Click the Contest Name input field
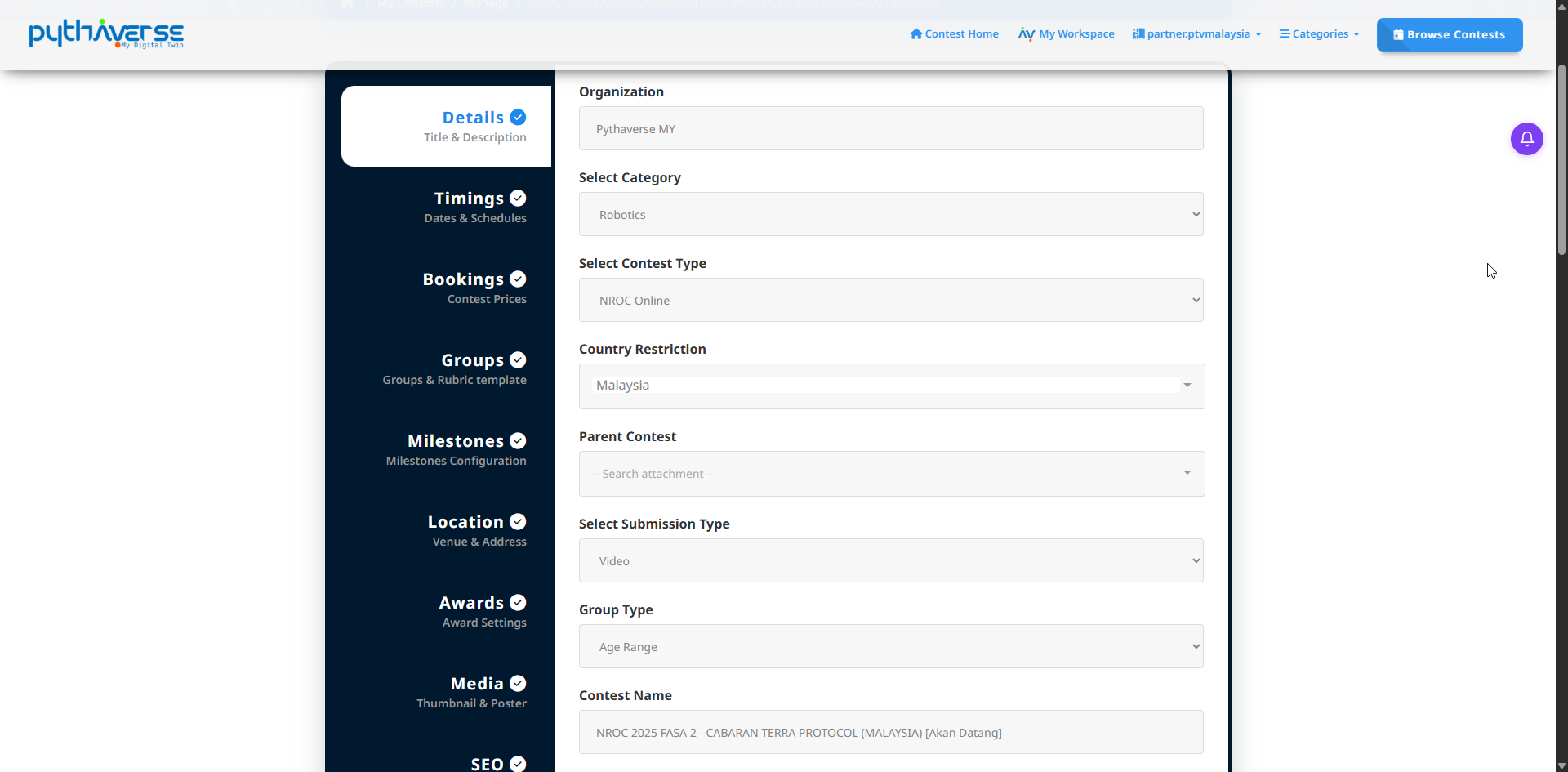This screenshot has width=1568, height=772. pos(891,732)
